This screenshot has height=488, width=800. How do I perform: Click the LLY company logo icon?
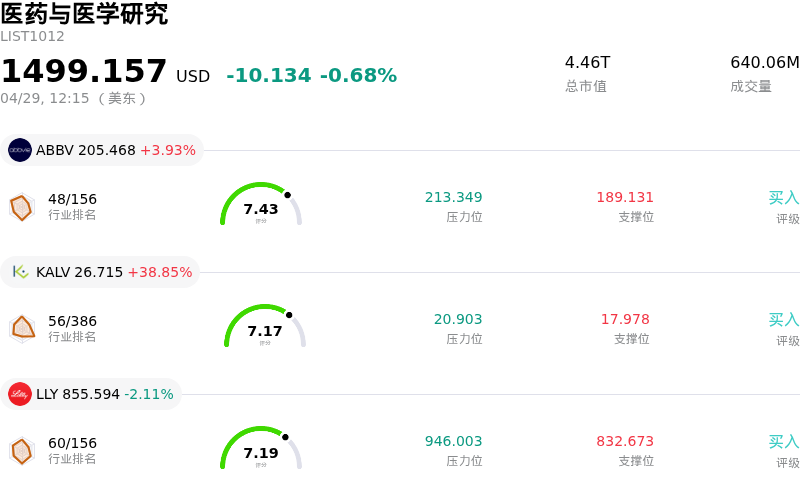[20, 394]
